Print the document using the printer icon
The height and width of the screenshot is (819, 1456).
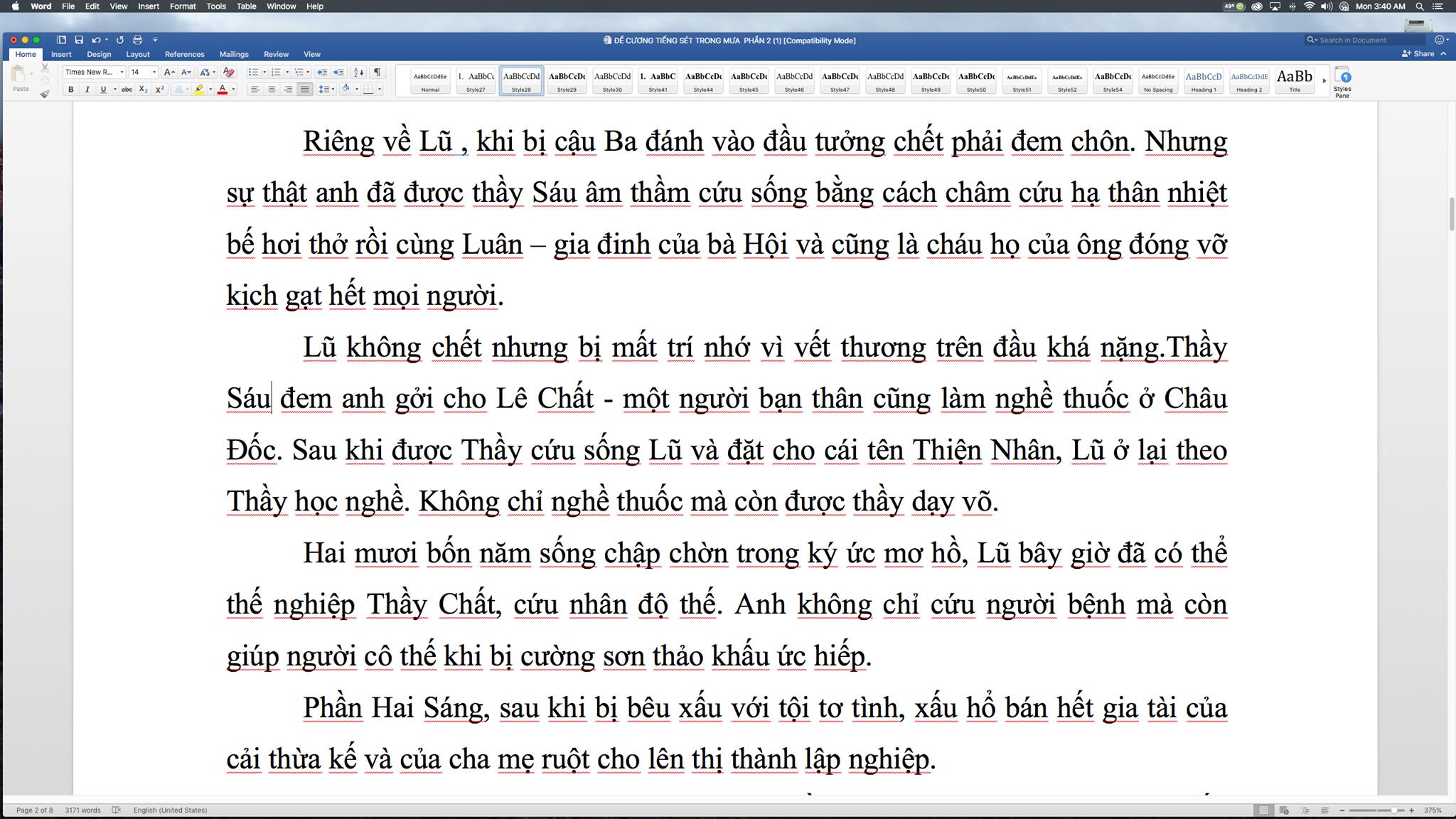pyautogui.click(x=138, y=40)
